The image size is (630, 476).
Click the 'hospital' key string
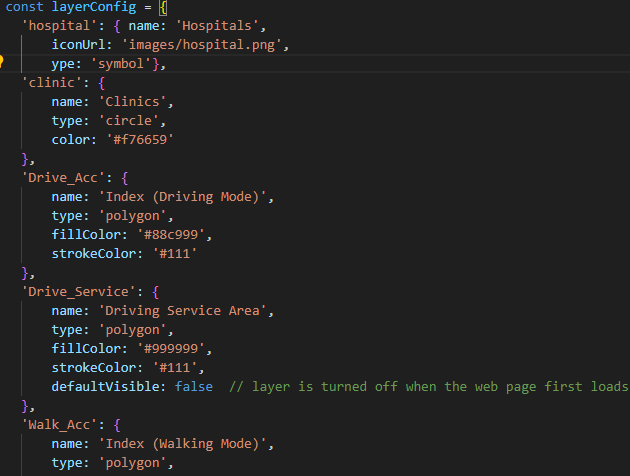59,26
